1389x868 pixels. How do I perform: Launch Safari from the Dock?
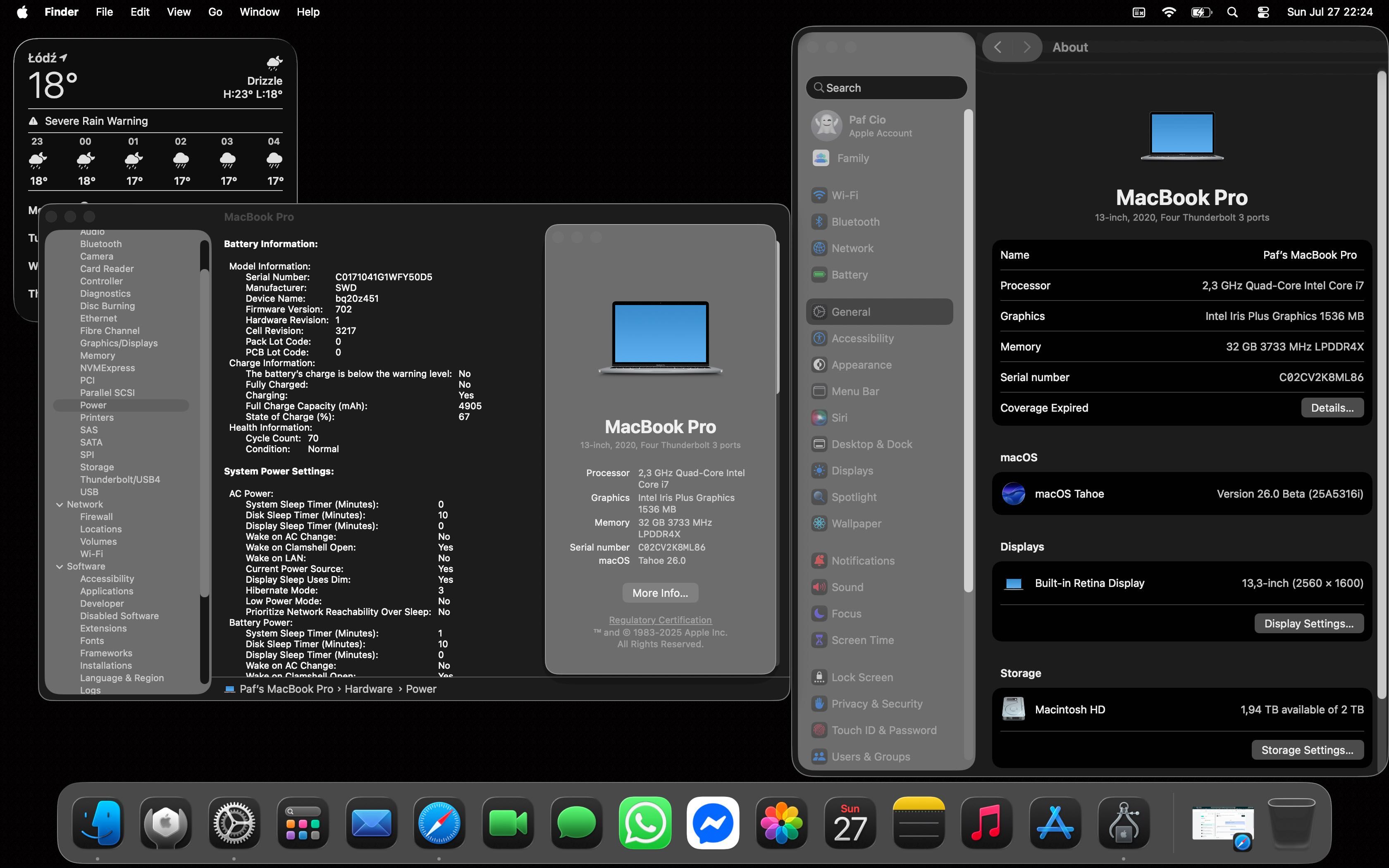coord(440,823)
